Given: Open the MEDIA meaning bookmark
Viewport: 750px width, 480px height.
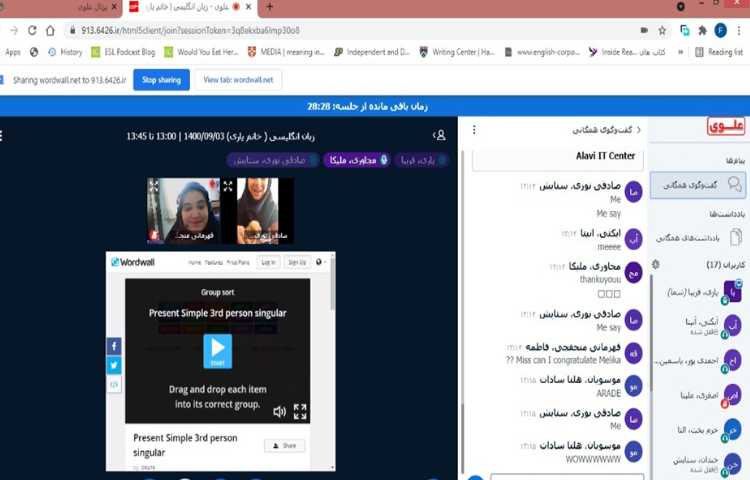Looking at the screenshot, I should point(286,52).
